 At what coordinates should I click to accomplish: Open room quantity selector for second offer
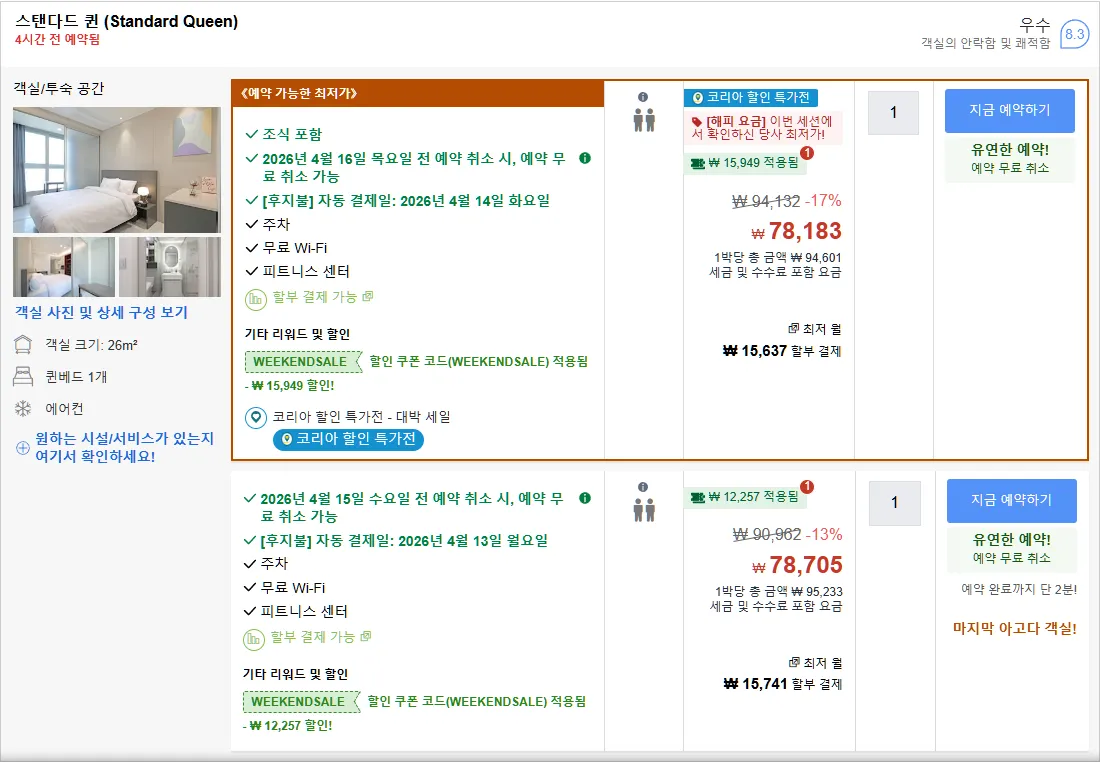(894, 503)
